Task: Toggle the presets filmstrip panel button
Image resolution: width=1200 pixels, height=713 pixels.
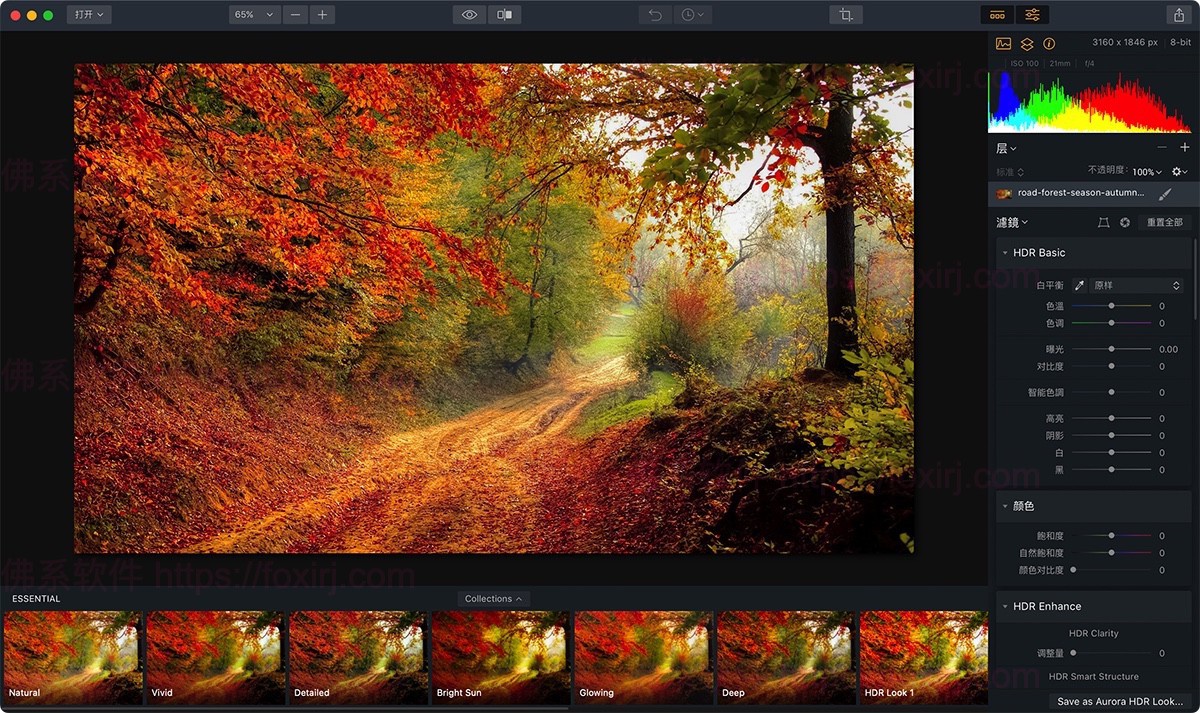Action: (997, 15)
